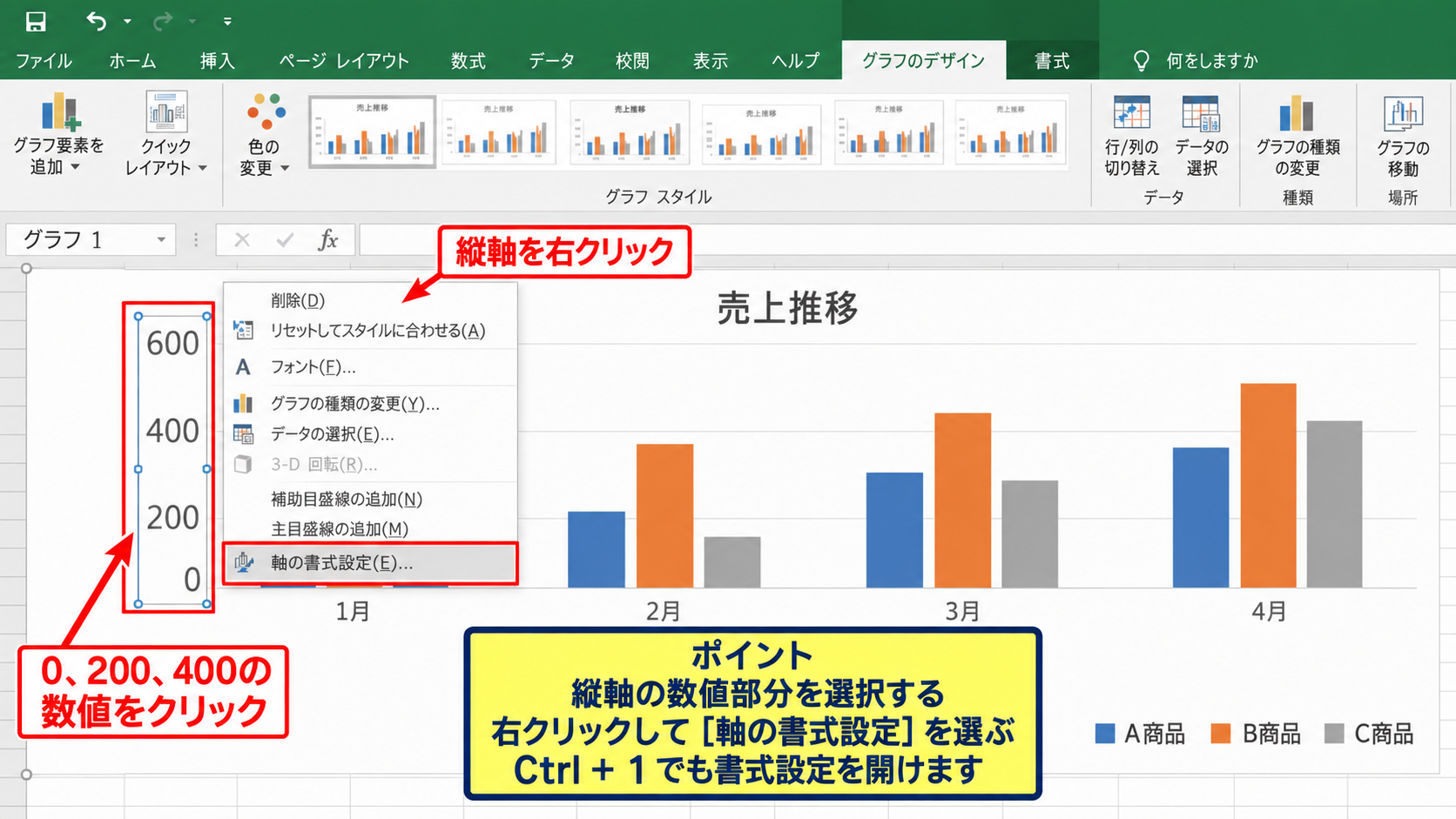Open the Name Box dropdown showing グラフ 1

[x=161, y=239]
